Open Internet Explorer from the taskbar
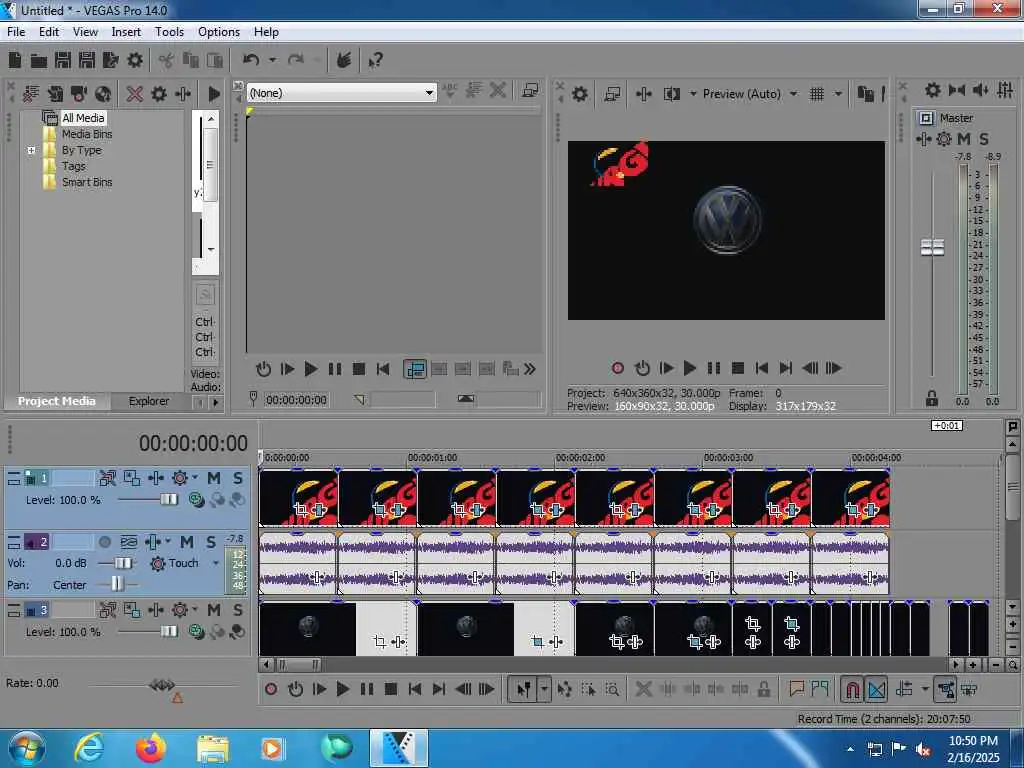This screenshot has width=1024, height=768. pos(89,748)
